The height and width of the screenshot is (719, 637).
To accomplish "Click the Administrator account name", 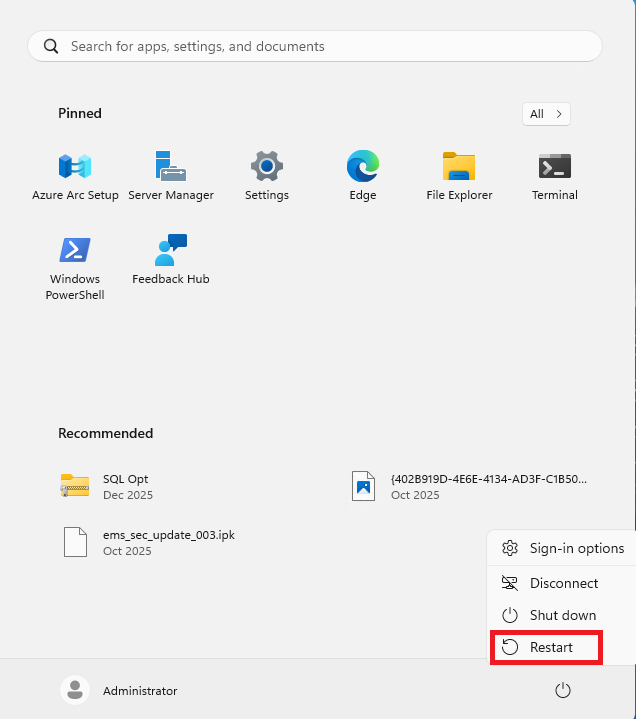I will pyautogui.click(x=140, y=691).
